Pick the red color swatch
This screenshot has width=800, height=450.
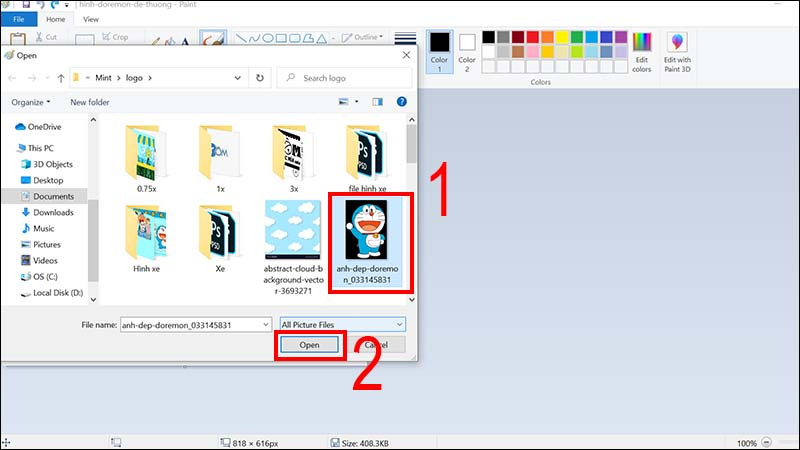click(533, 37)
